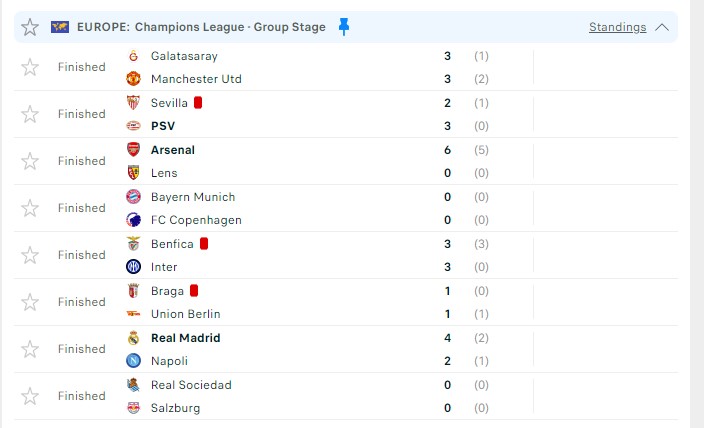This screenshot has height=428, width=704.
Task: Click the Arsenal club badge
Action: coord(133,150)
